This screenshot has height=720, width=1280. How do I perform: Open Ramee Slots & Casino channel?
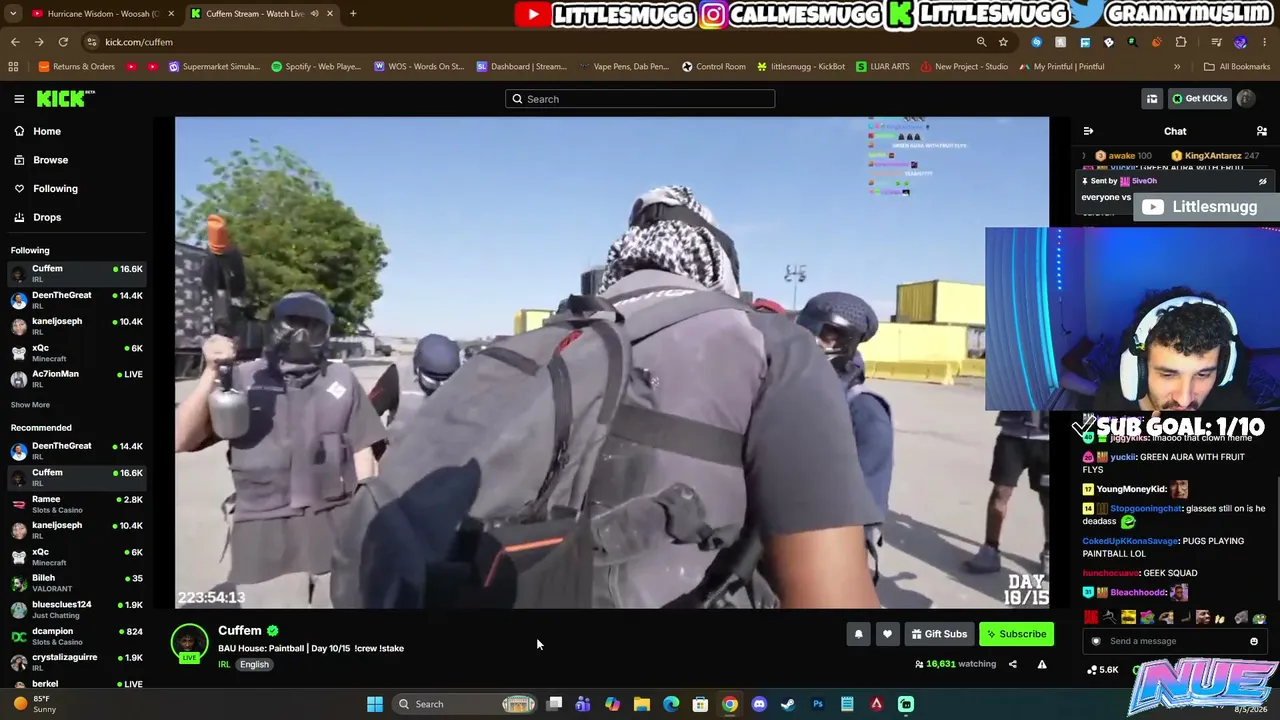click(x=77, y=504)
